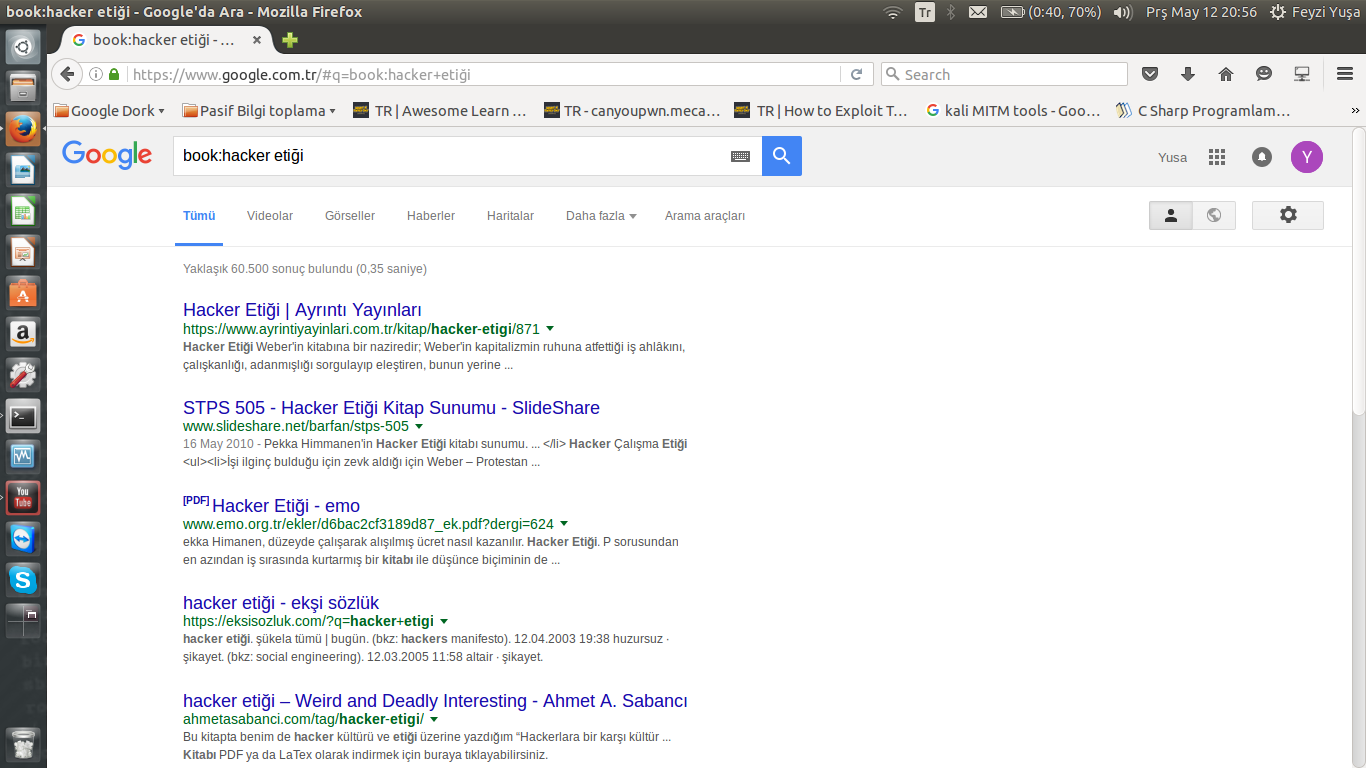Viewport: 1366px width, 768px height.
Task: Open search settings gear
Action: pos(1287,215)
